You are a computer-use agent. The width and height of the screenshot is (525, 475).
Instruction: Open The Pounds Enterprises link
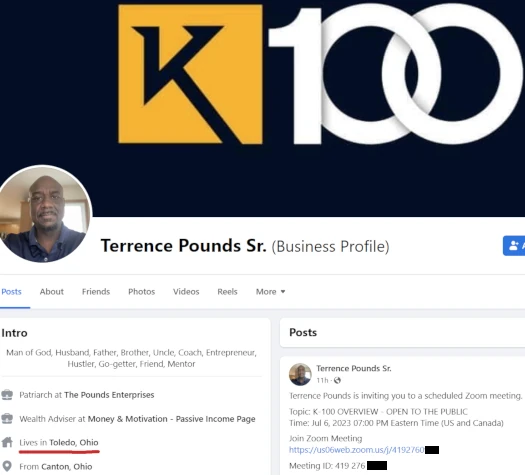pos(109,395)
